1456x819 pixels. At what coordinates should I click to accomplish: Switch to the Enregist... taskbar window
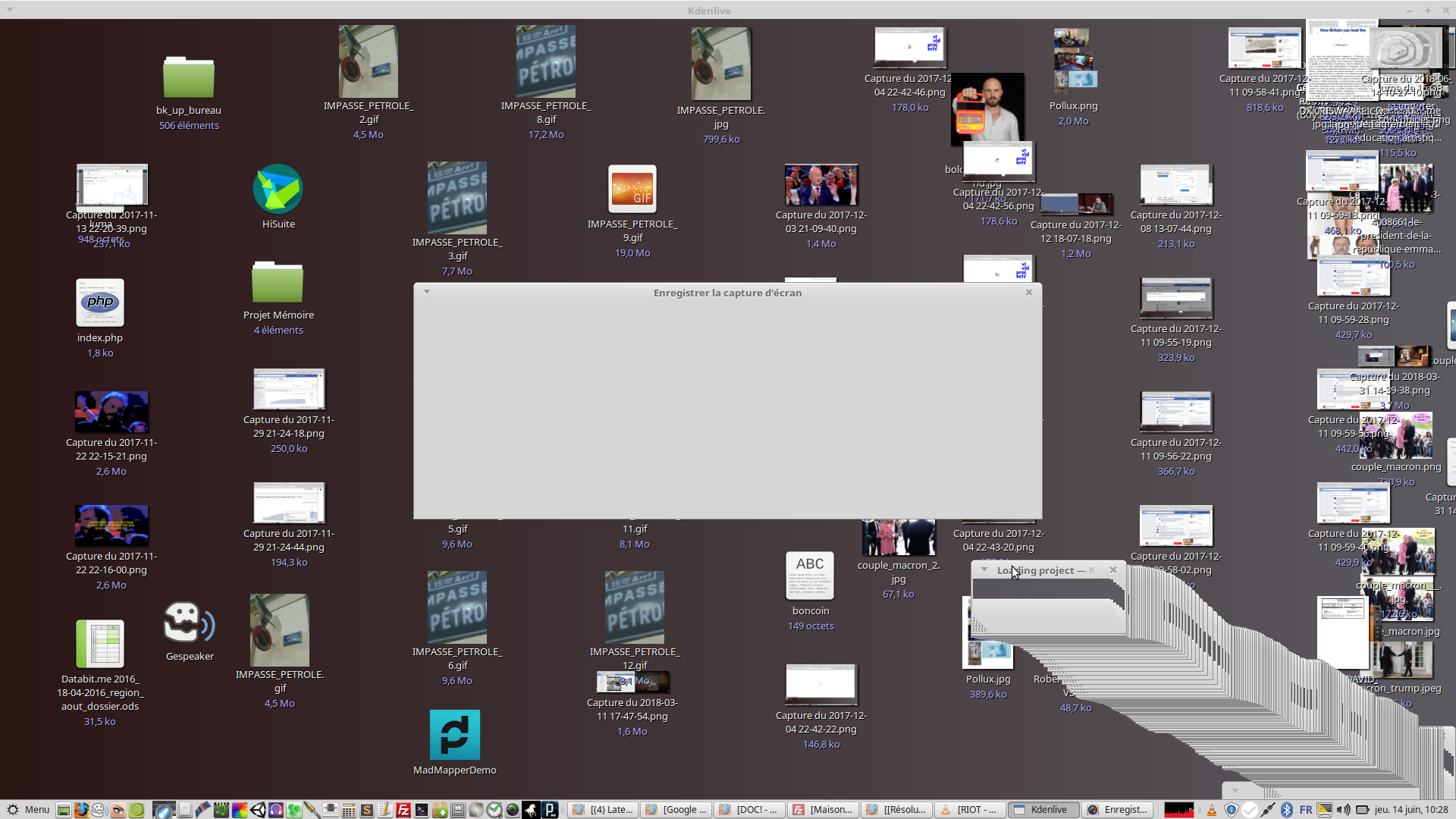[1118, 810]
